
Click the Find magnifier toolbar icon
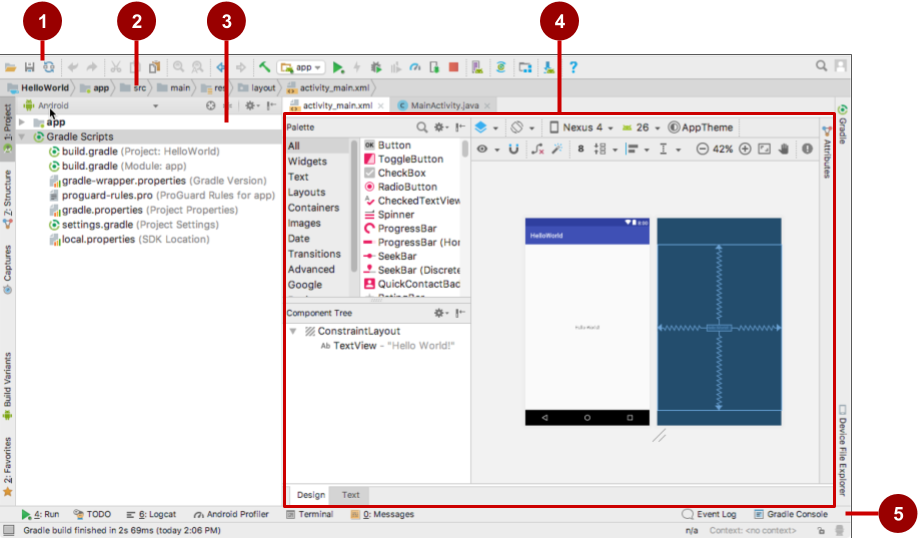click(x=179, y=67)
